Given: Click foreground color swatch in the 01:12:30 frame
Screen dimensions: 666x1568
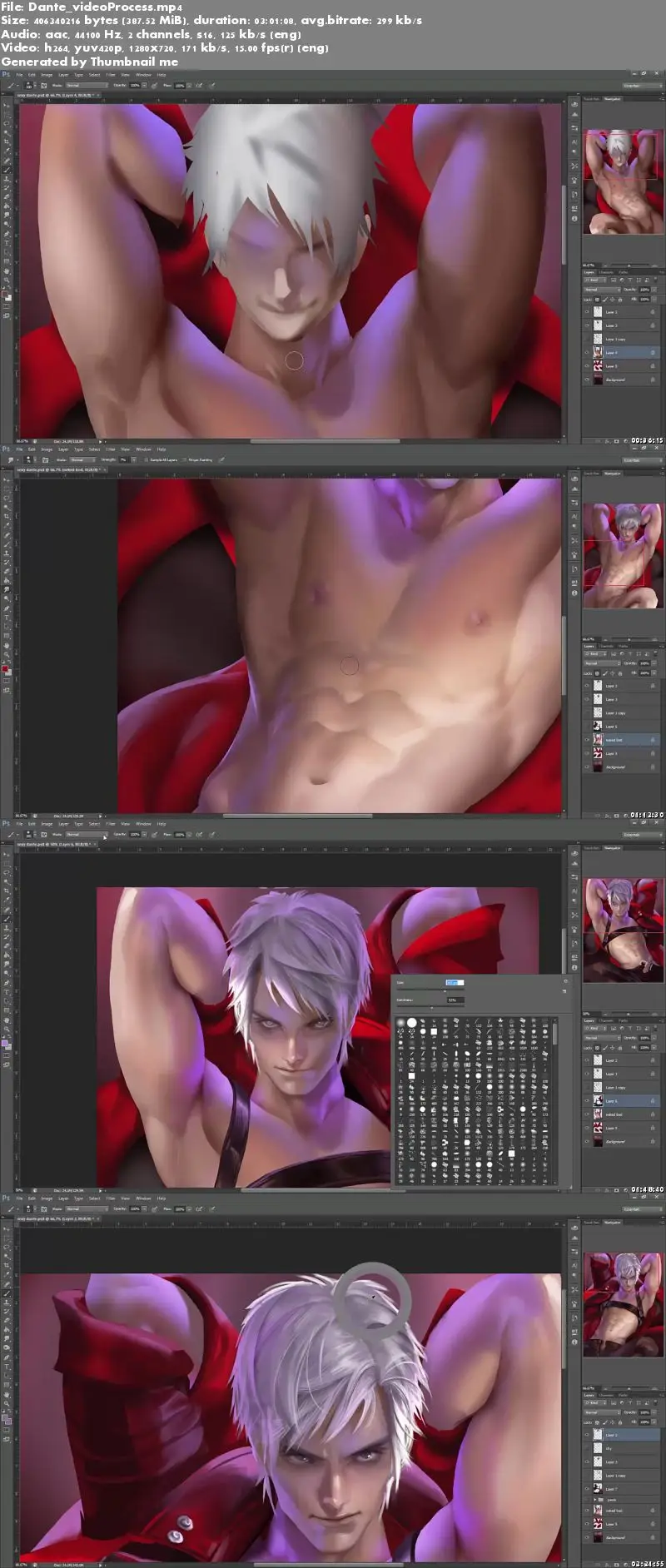Looking at the screenshot, I should coord(5,668).
